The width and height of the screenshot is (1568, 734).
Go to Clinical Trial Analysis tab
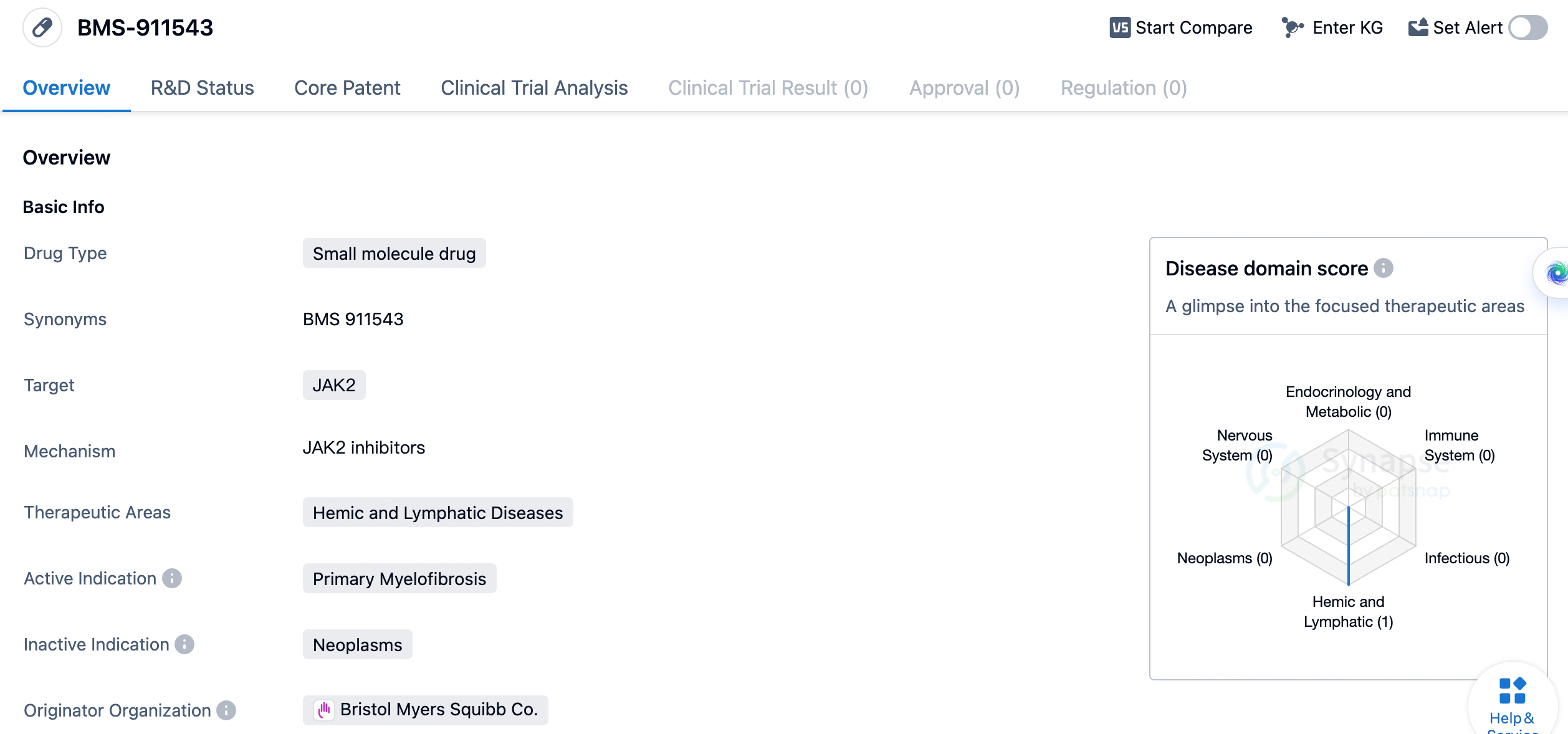pyautogui.click(x=534, y=88)
